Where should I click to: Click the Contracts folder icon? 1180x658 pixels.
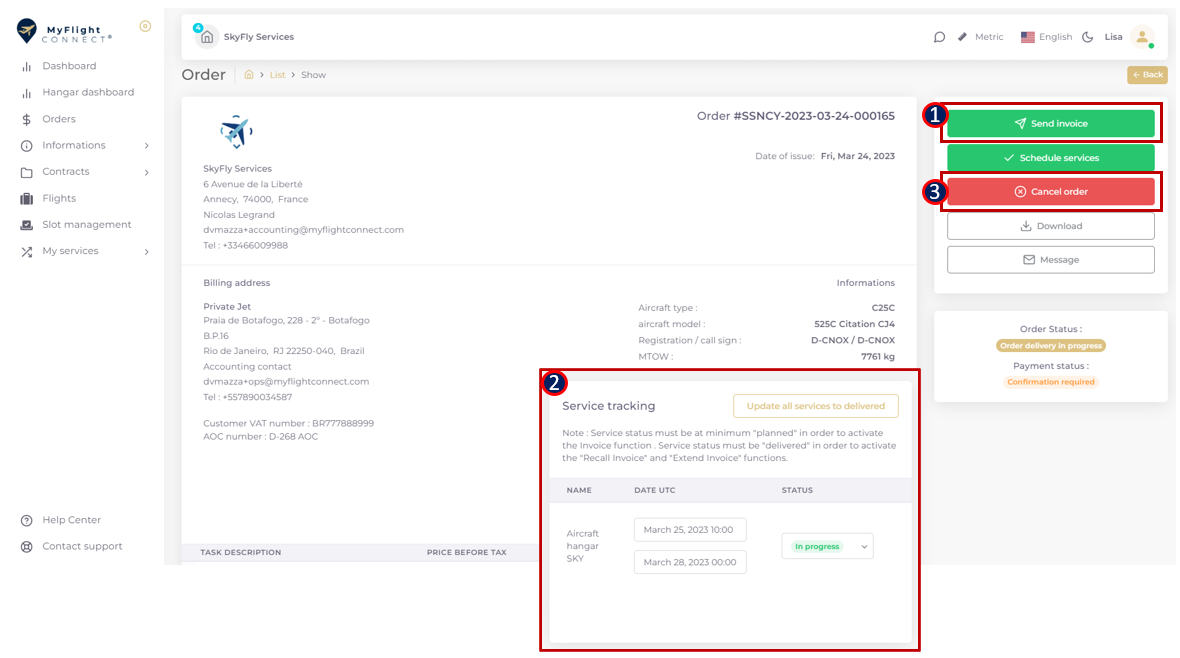(x=26, y=172)
